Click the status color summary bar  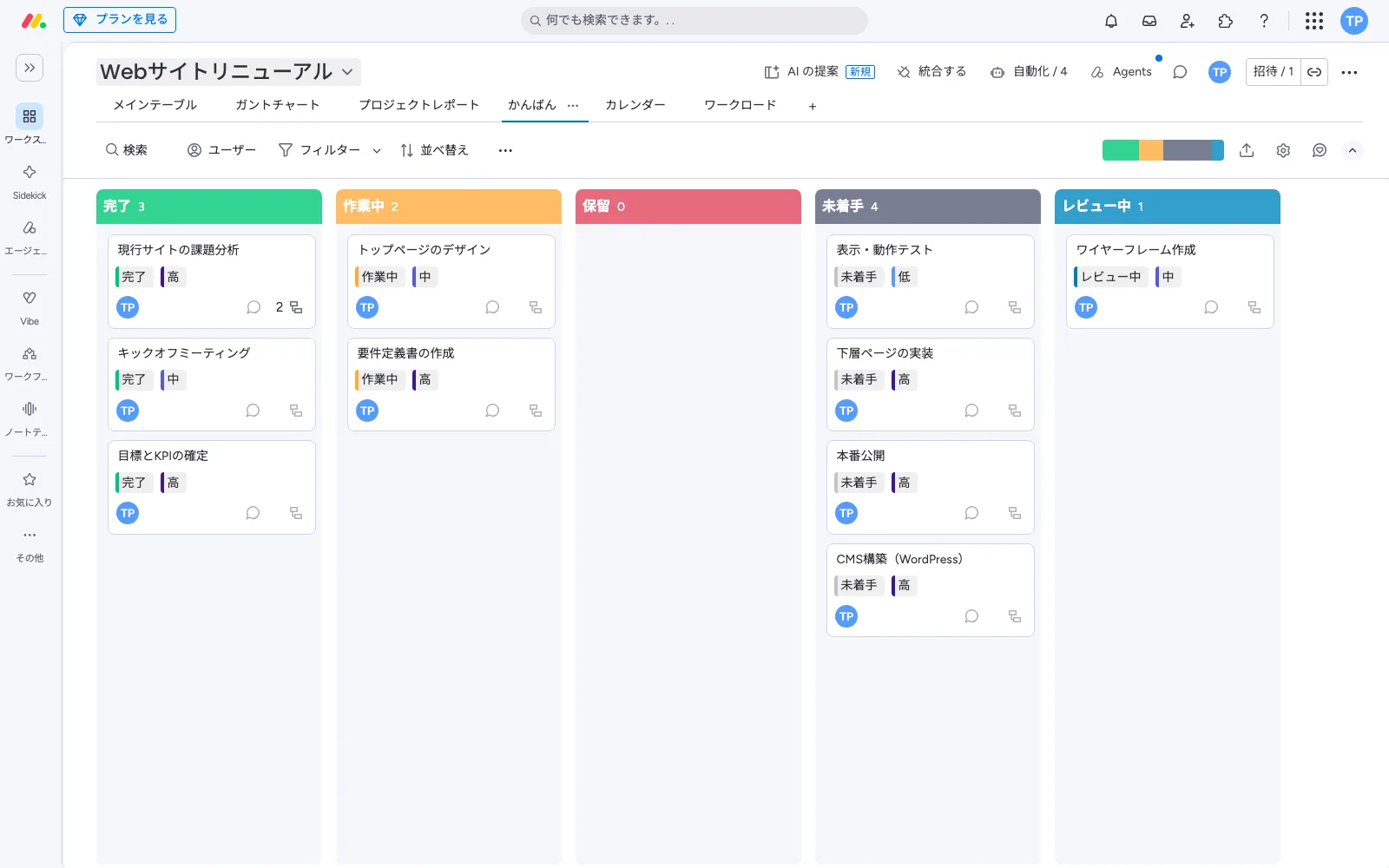pyautogui.click(x=1163, y=150)
